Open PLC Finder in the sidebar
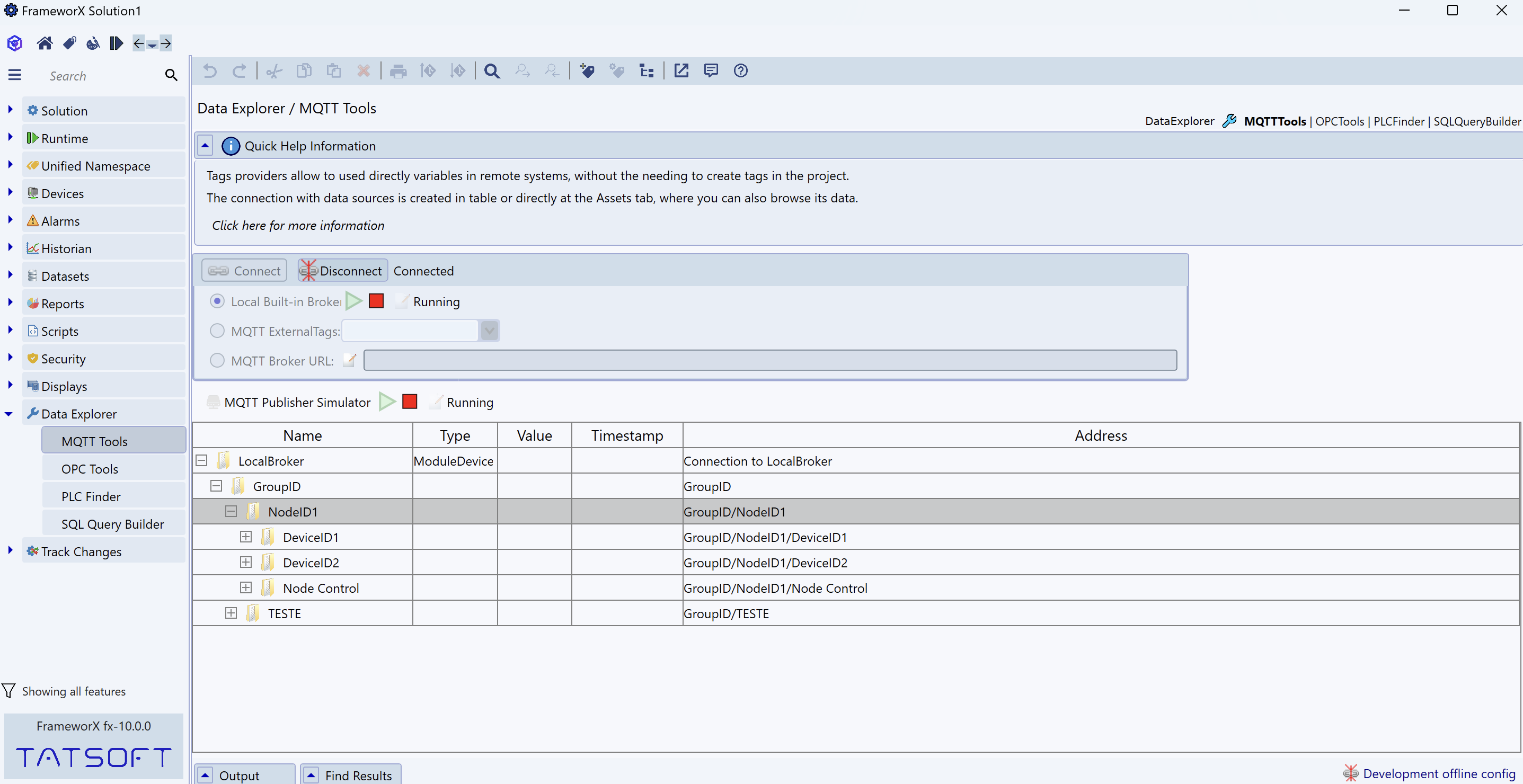This screenshot has width=1523, height=784. click(113, 497)
